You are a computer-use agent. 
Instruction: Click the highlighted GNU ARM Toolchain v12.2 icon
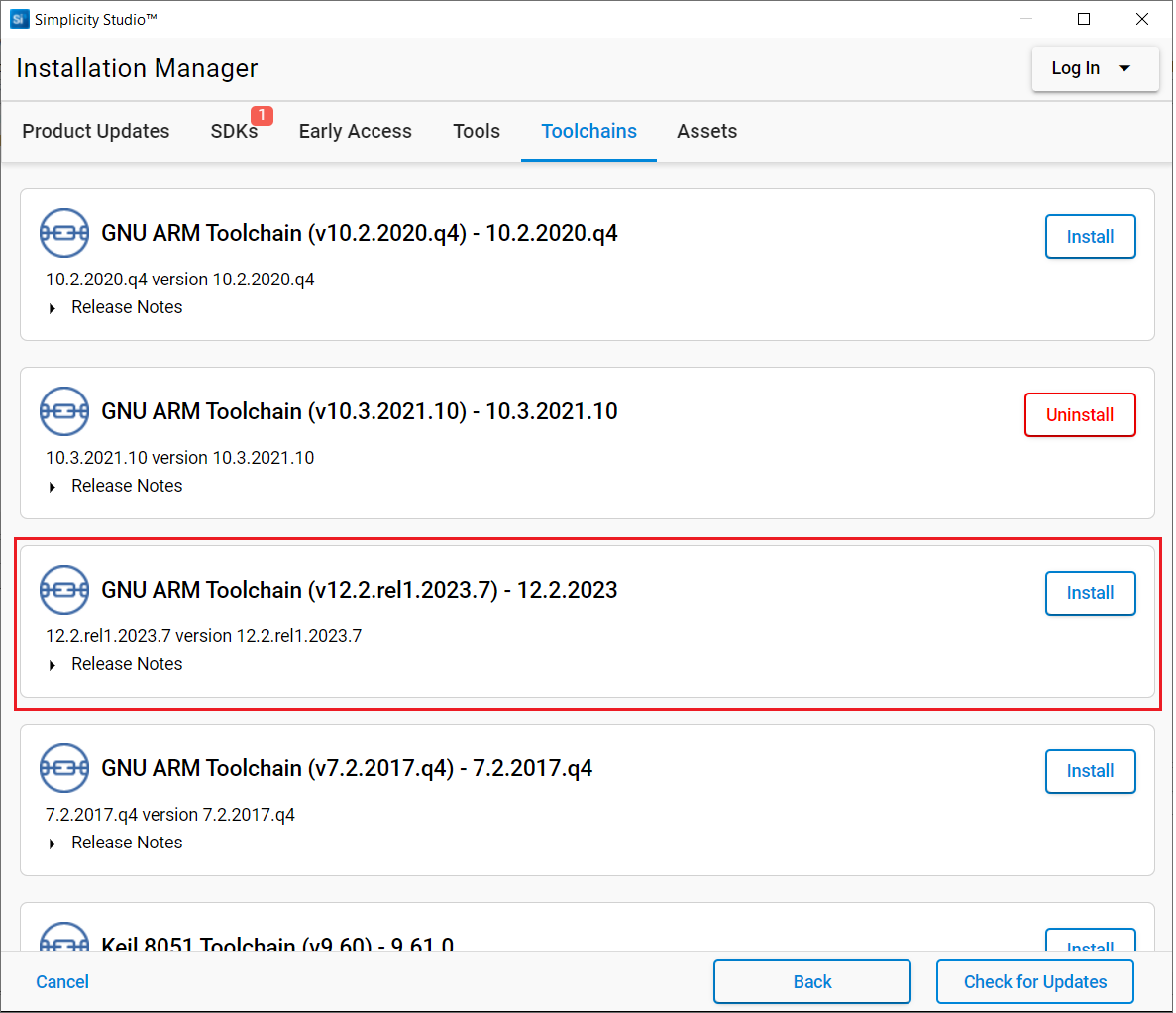pos(63,590)
